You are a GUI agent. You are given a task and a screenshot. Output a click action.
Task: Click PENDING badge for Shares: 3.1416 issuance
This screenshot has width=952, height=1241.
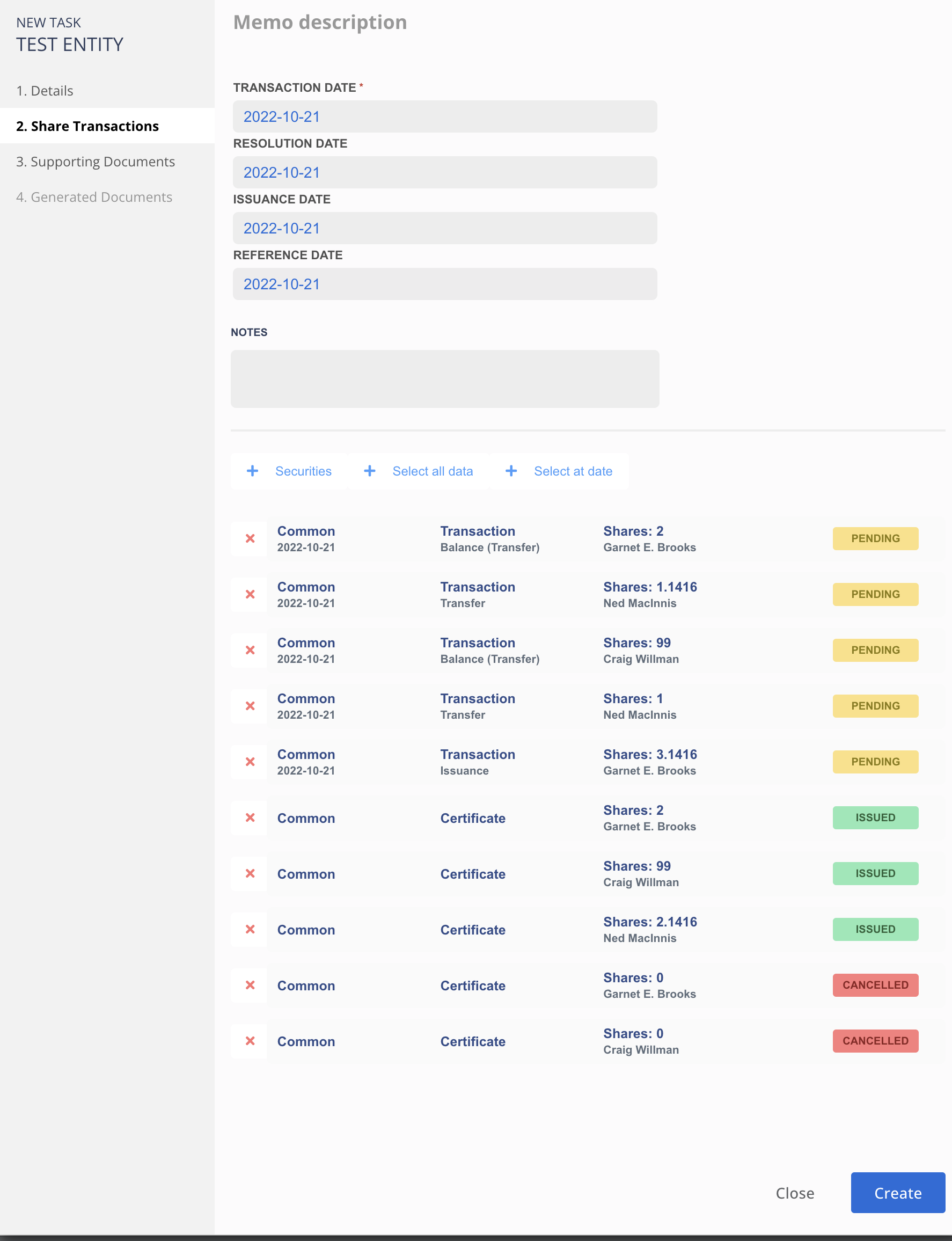pyautogui.click(x=875, y=762)
